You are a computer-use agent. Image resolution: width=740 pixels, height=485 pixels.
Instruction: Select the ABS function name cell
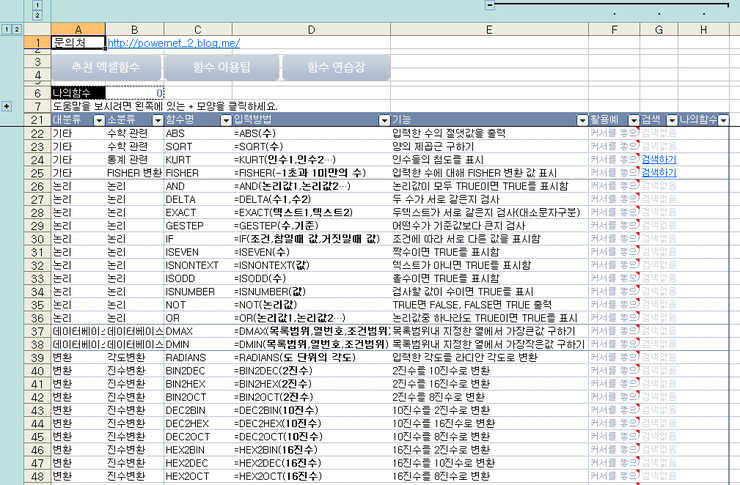pyautogui.click(x=198, y=133)
